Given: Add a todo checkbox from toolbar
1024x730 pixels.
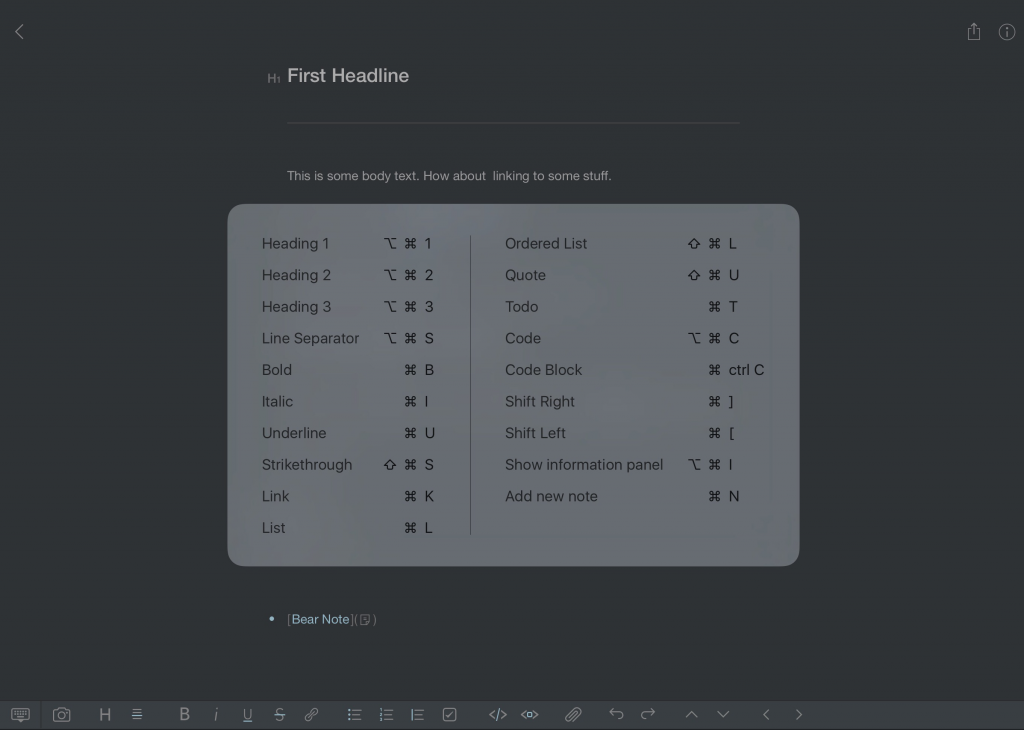Looking at the screenshot, I should click(x=449, y=714).
